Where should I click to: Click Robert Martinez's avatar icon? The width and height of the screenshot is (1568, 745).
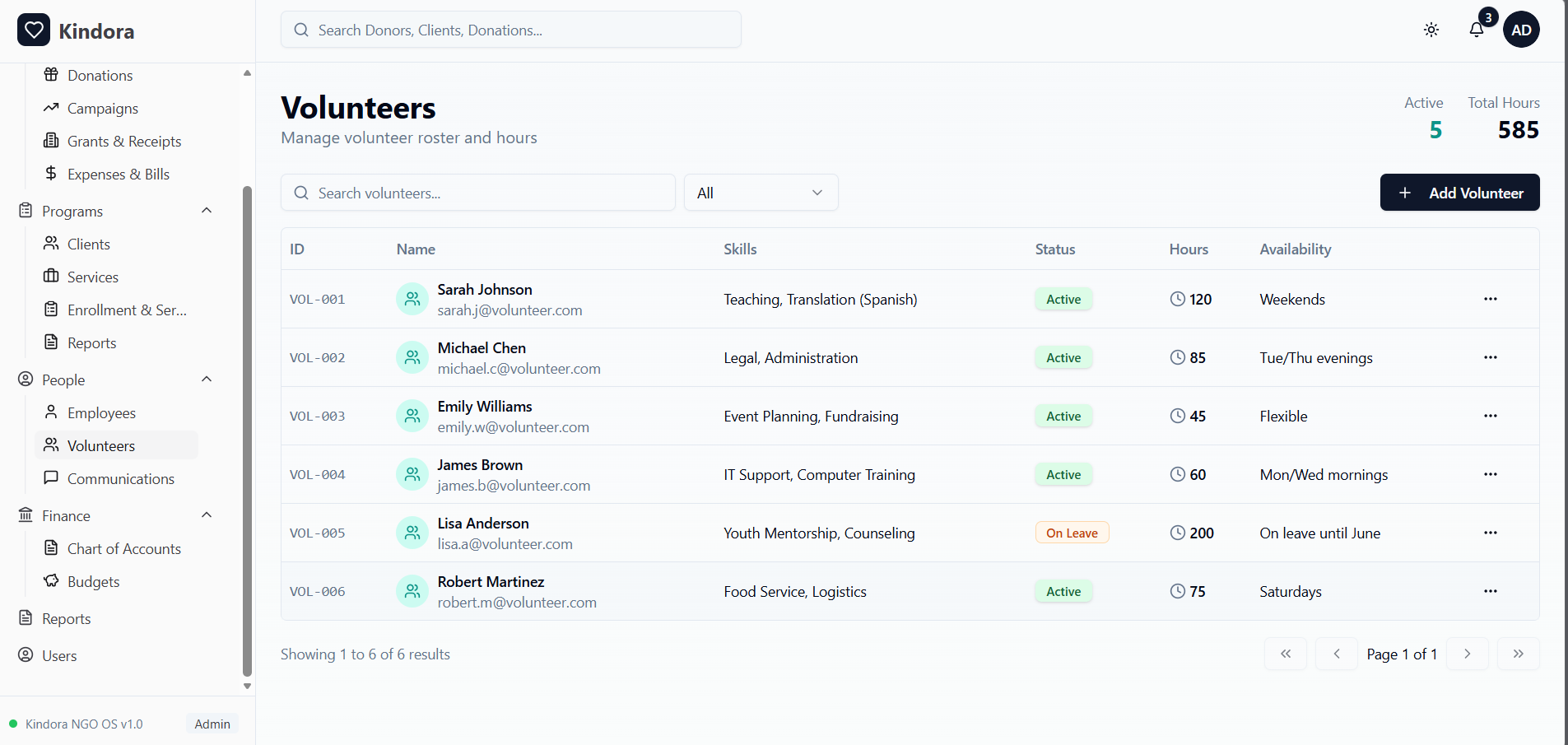pos(412,591)
